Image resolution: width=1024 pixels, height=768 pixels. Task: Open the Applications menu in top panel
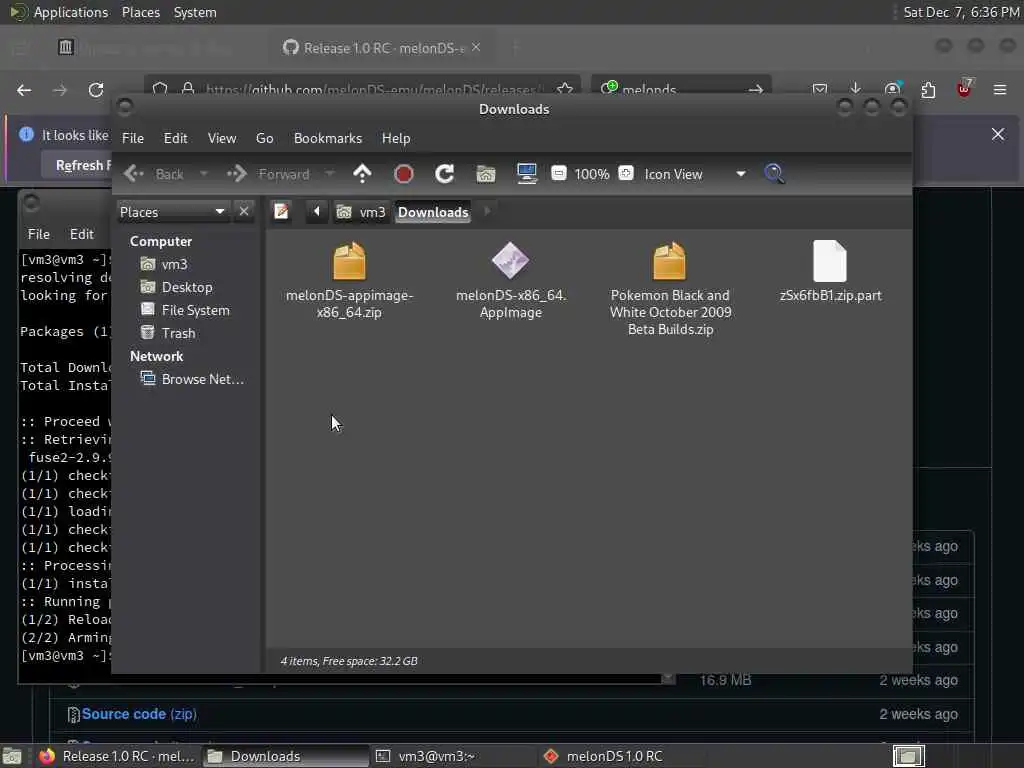point(59,12)
